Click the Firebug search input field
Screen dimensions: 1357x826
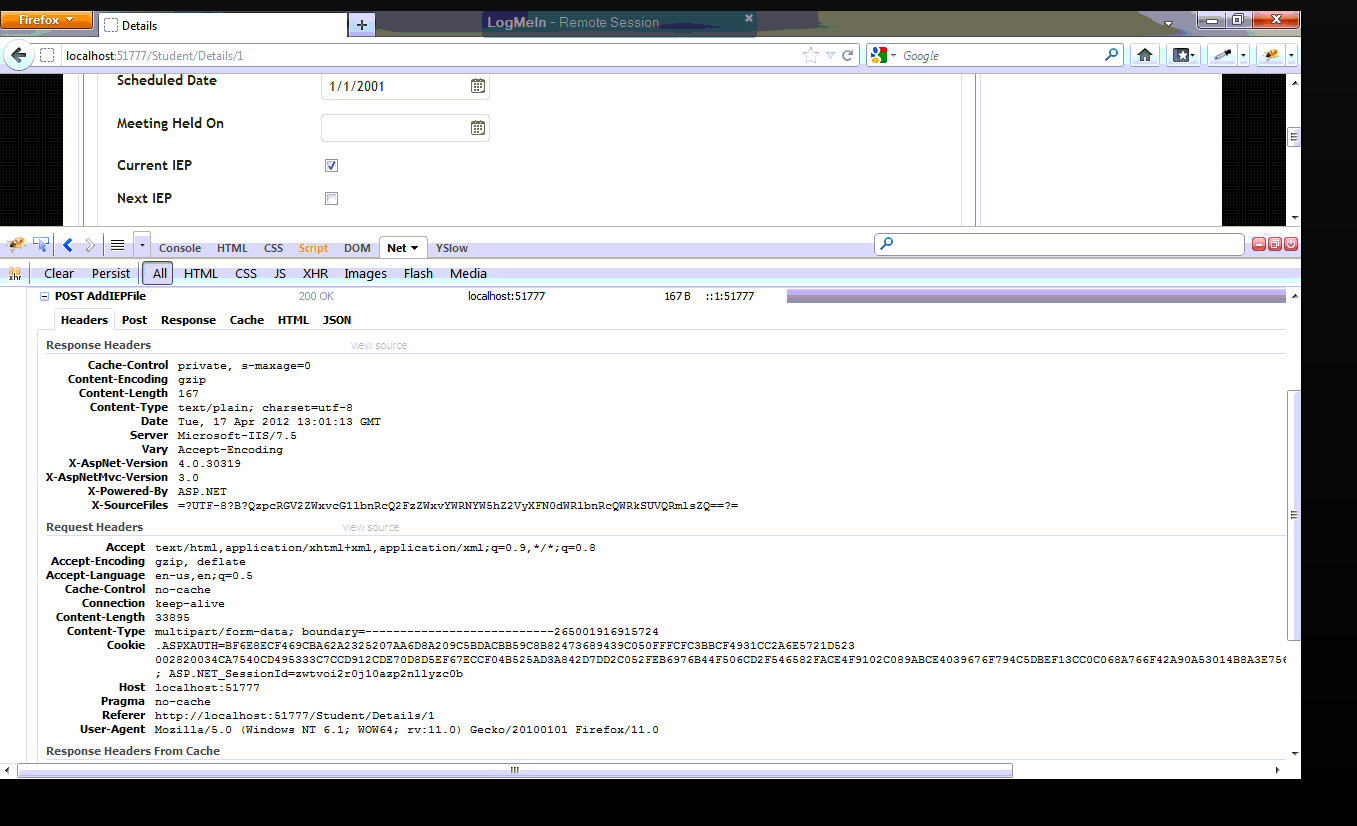[x=1060, y=244]
